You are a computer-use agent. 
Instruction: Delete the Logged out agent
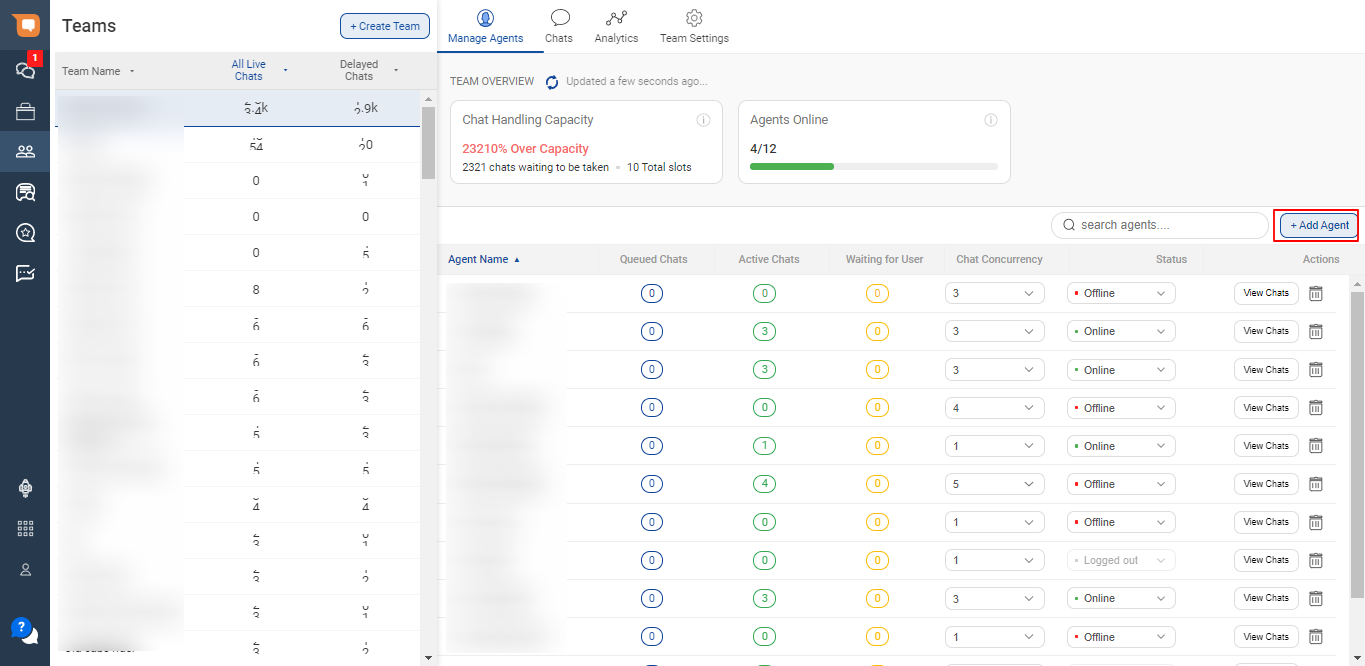pyautogui.click(x=1316, y=560)
